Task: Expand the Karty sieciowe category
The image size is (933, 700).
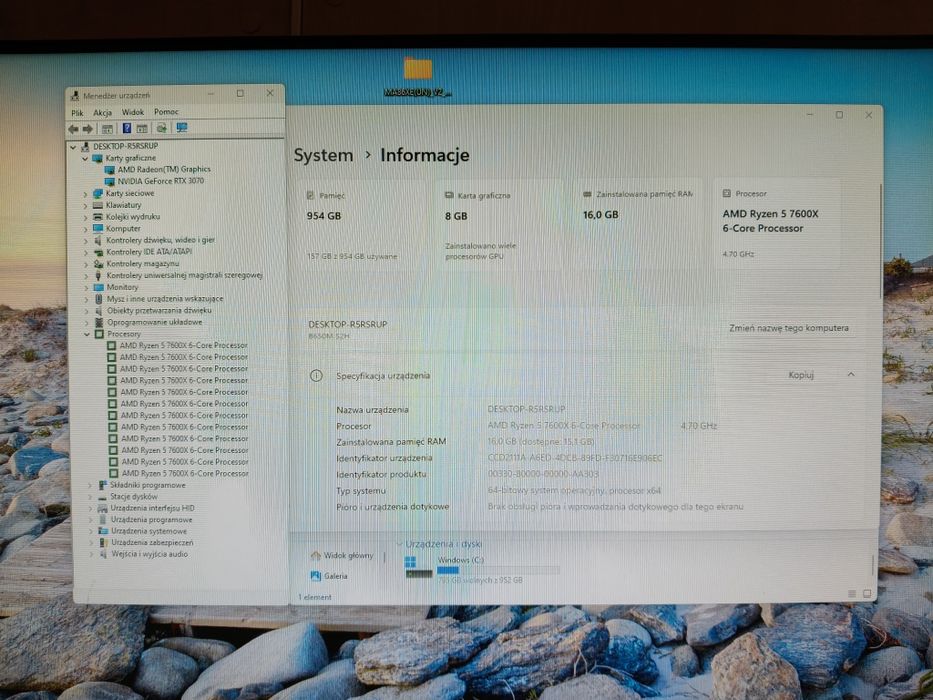Action: [x=86, y=194]
